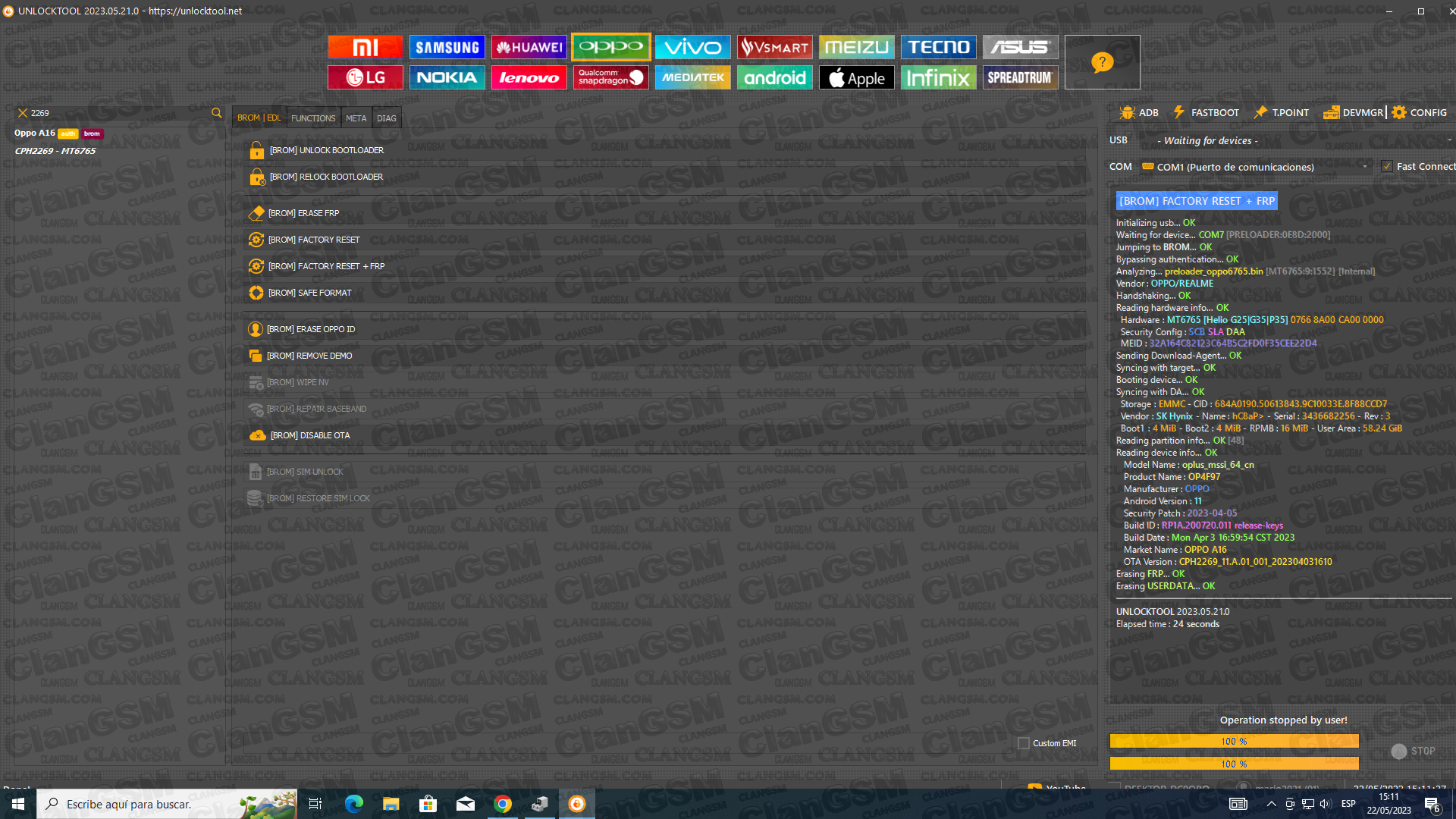Select the Xiaomi Mi brand icon
This screenshot has width=1456, height=819.
366,47
